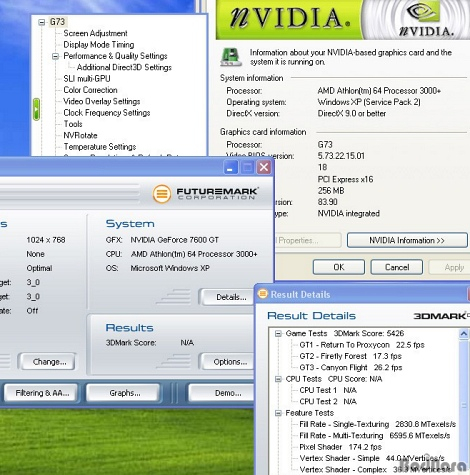Open Additional Direct3D Settings
The image size is (470, 475).
coord(124,67)
